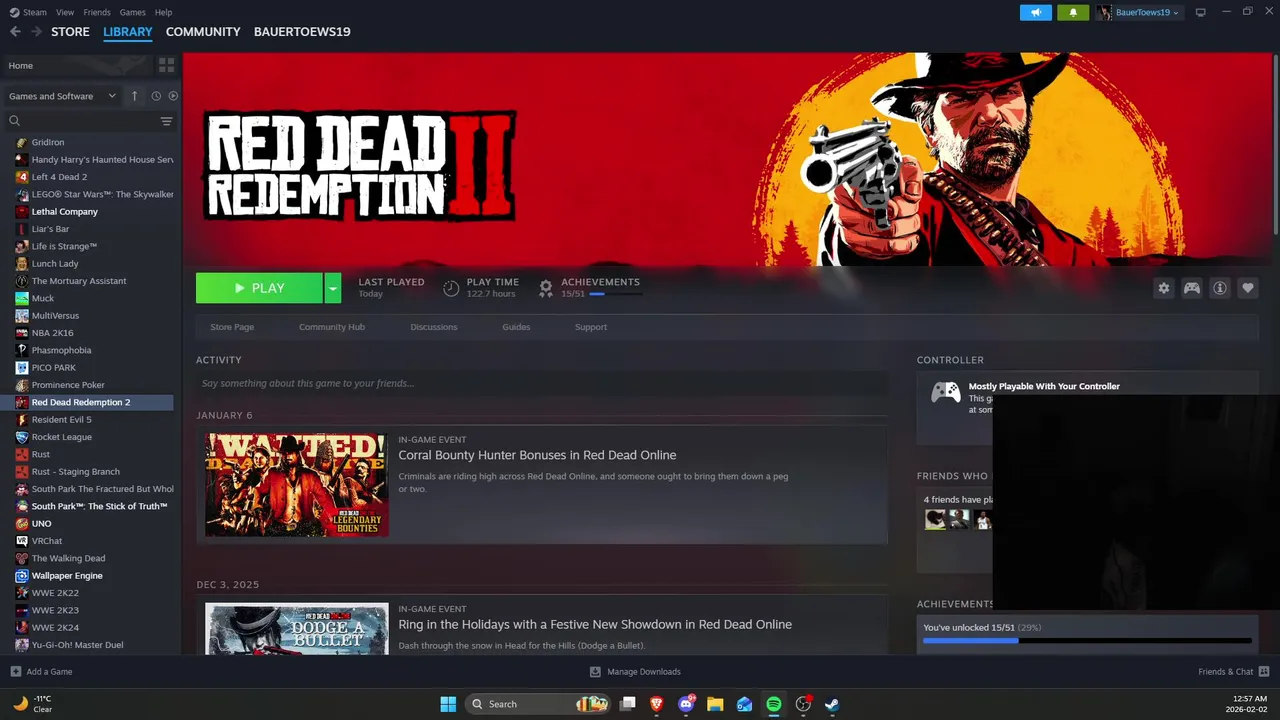Open the Phasmophobia icon in library

point(22,350)
